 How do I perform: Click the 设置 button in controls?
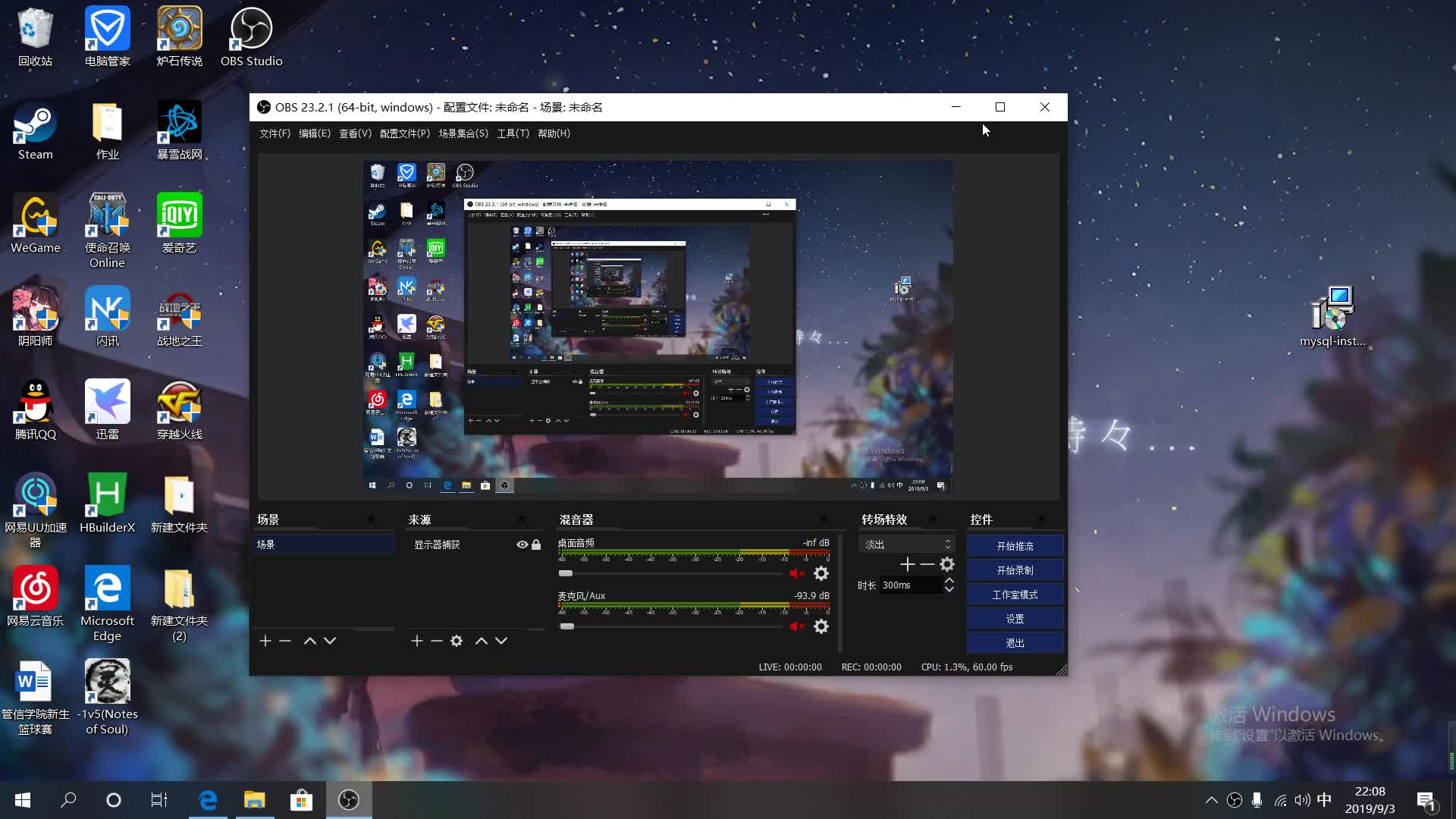1015,619
